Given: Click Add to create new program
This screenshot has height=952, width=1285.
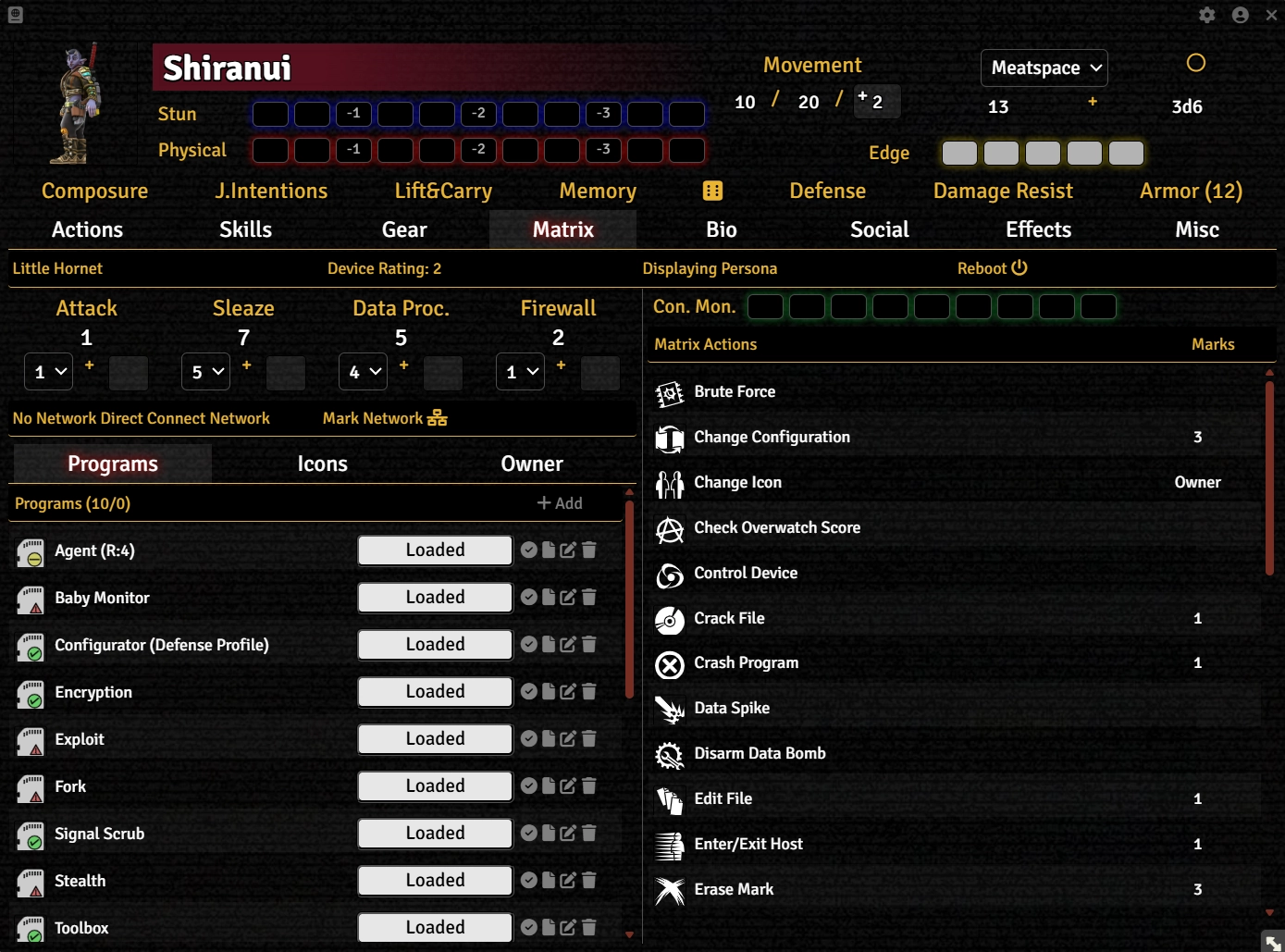Looking at the screenshot, I should pos(560,503).
